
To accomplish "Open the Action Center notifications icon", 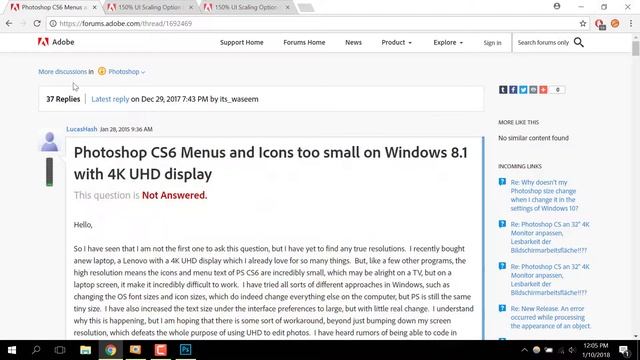I will (624, 350).
